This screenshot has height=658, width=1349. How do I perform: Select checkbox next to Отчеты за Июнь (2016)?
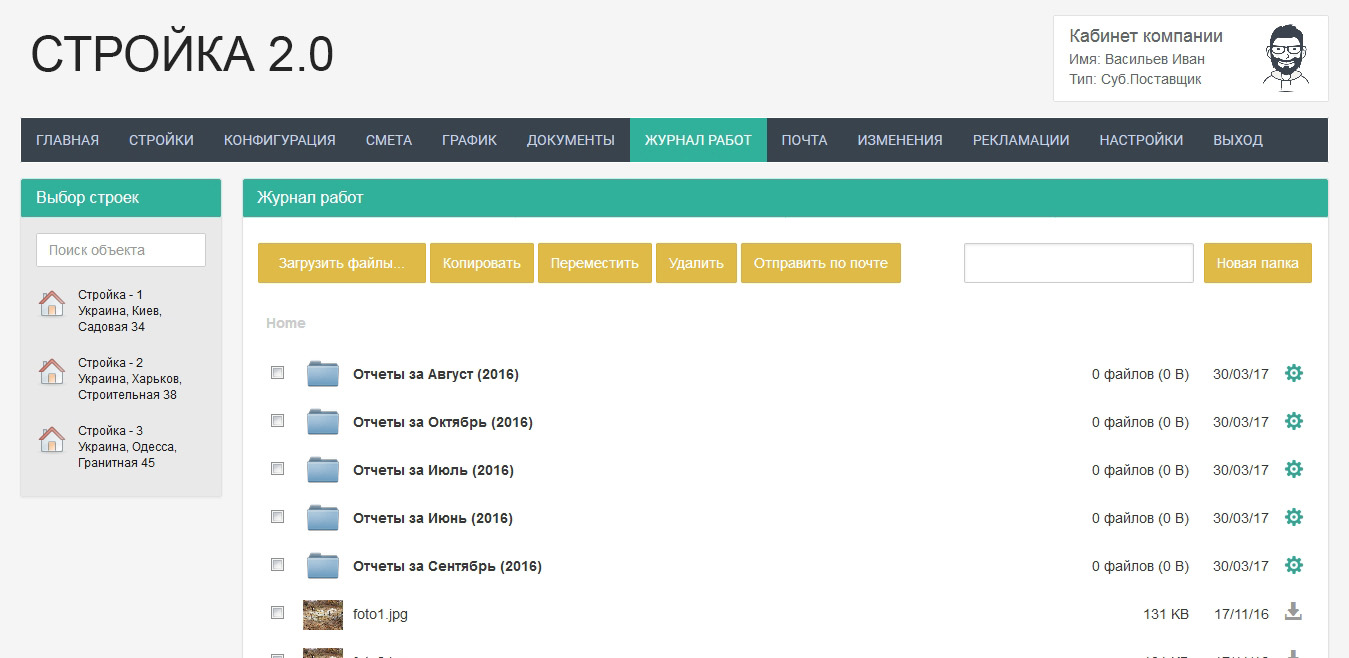pyautogui.click(x=278, y=517)
